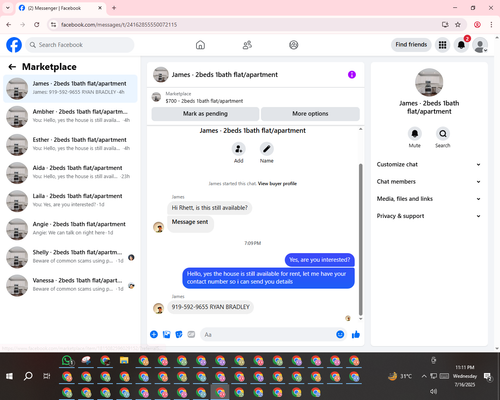The image size is (500, 400).
Task: Choose a GIF icon in composer
Action: coord(191,334)
